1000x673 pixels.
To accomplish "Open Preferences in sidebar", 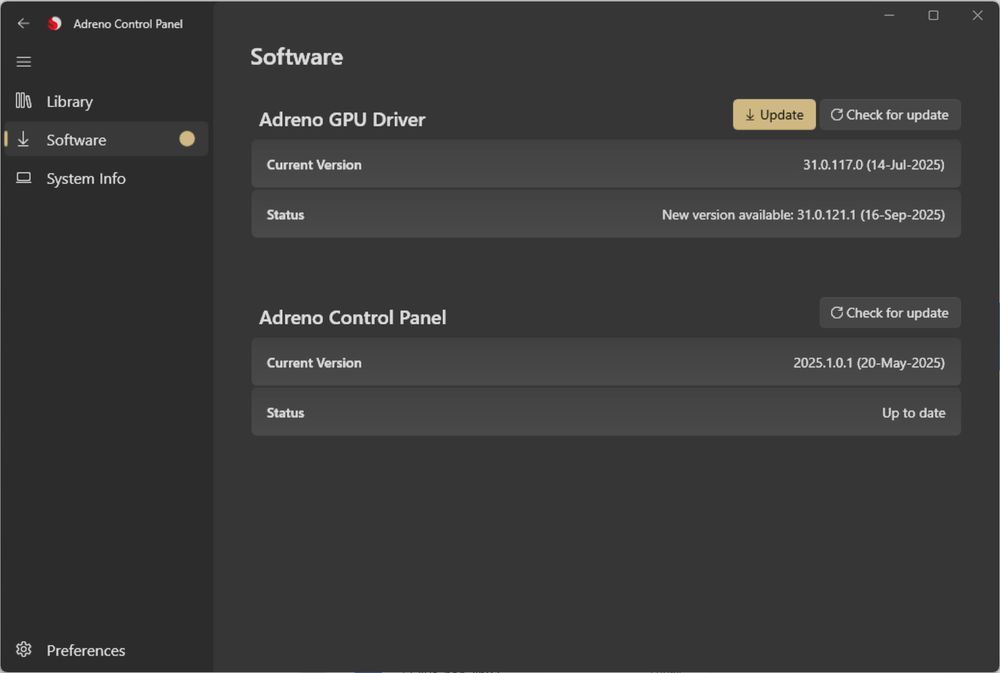I will coord(106,650).
